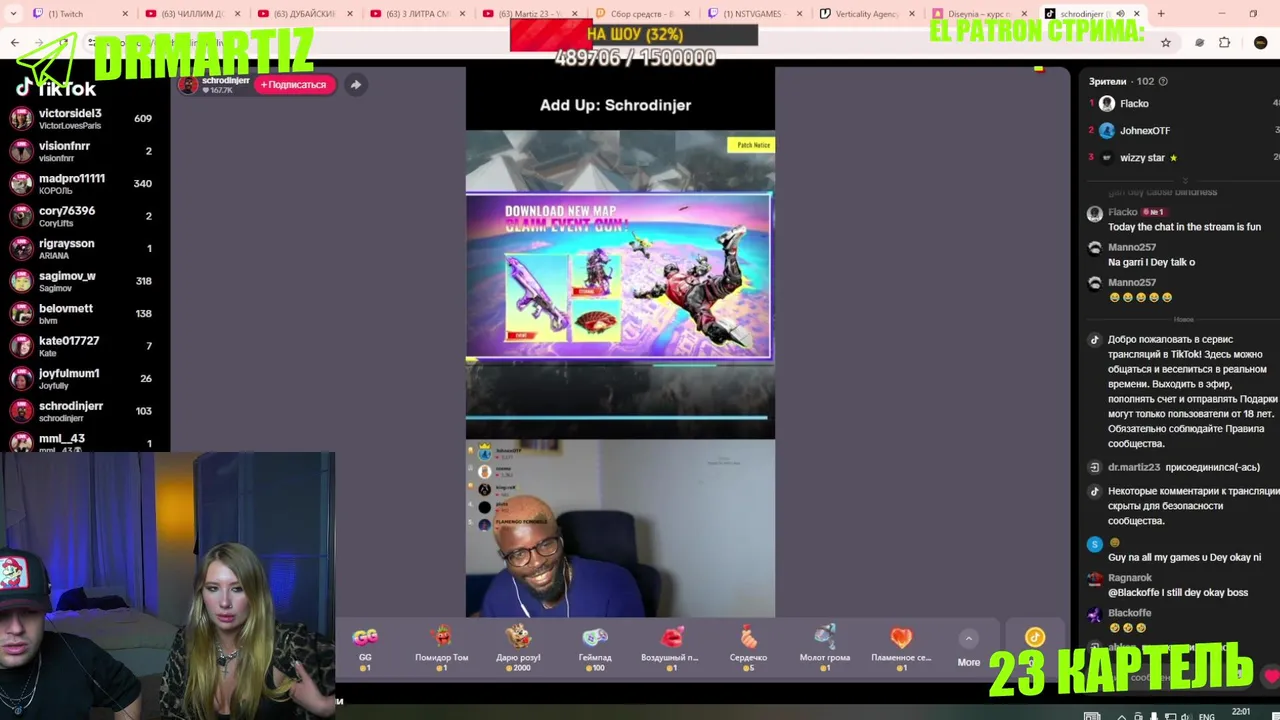Share the stream via arrow icon
The height and width of the screenshot is (720, 1280).
pyautogui.click(x=355, y=85)
